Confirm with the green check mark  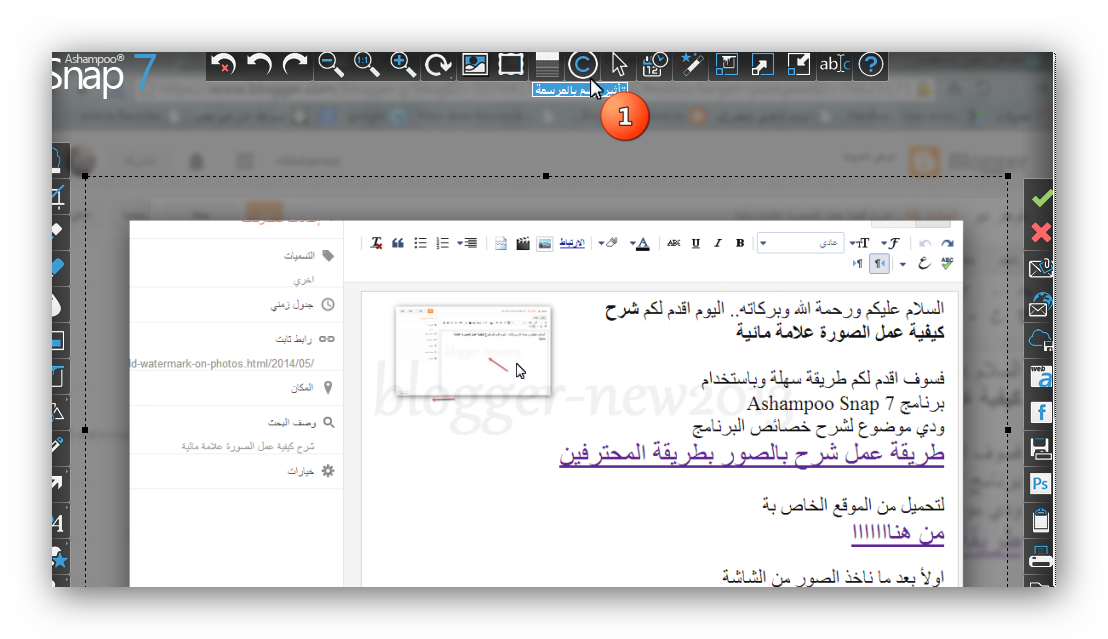tap(1041, 199)
